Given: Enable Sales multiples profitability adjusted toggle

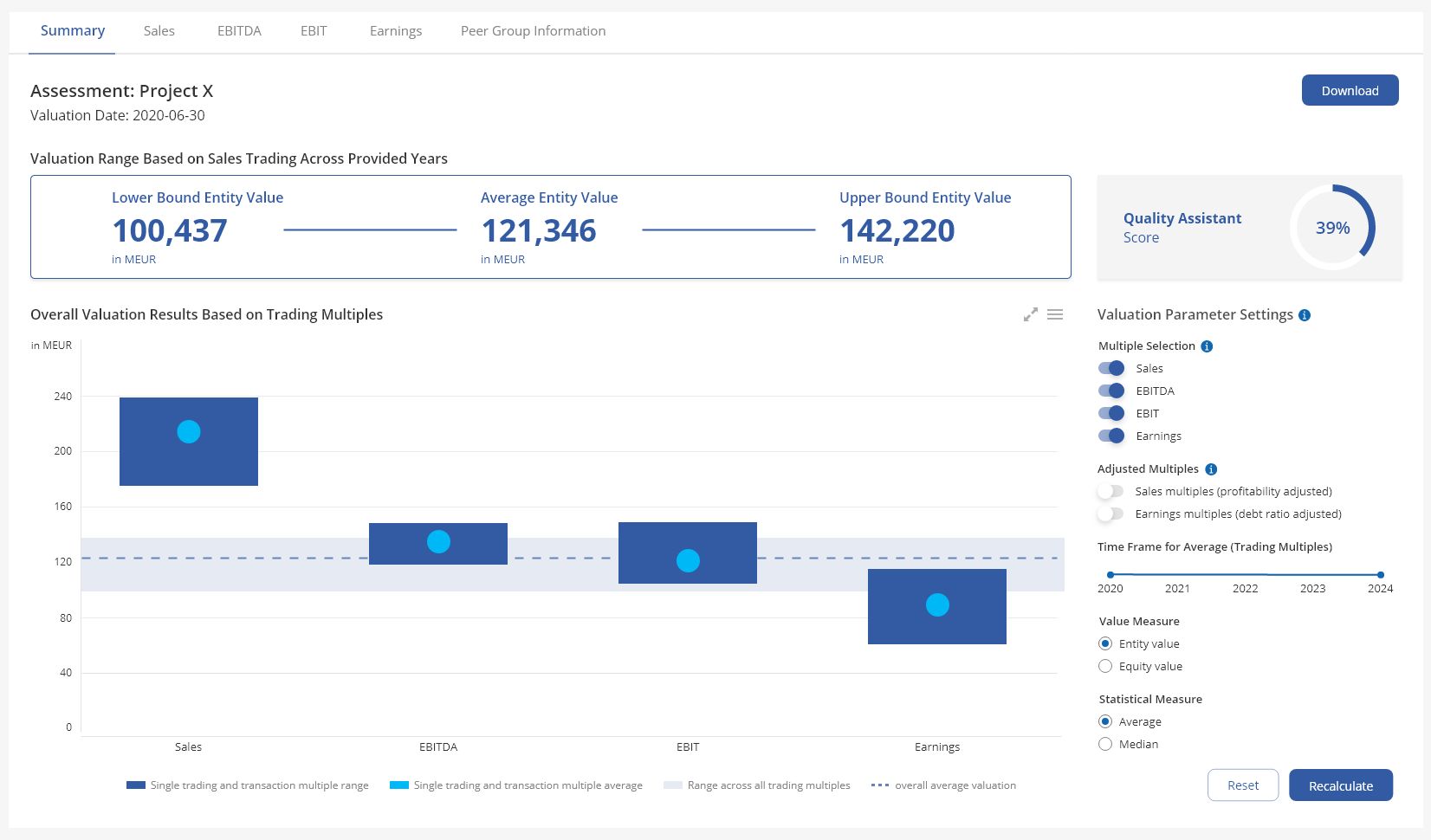Looking at the screenshot, I should [x=1110, y=491].
